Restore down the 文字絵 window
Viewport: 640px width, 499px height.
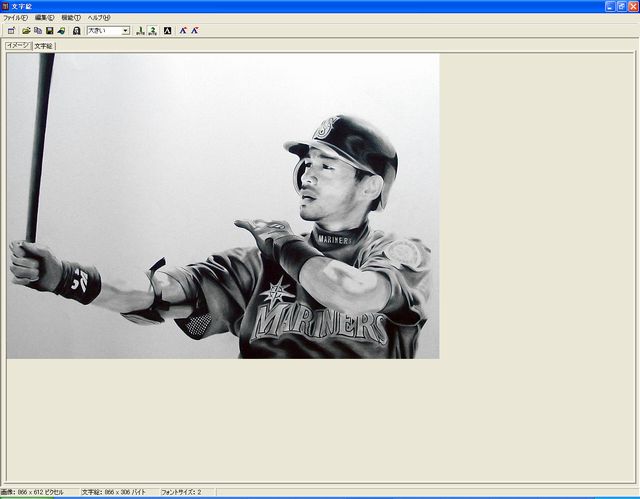[x=621, y=6]
